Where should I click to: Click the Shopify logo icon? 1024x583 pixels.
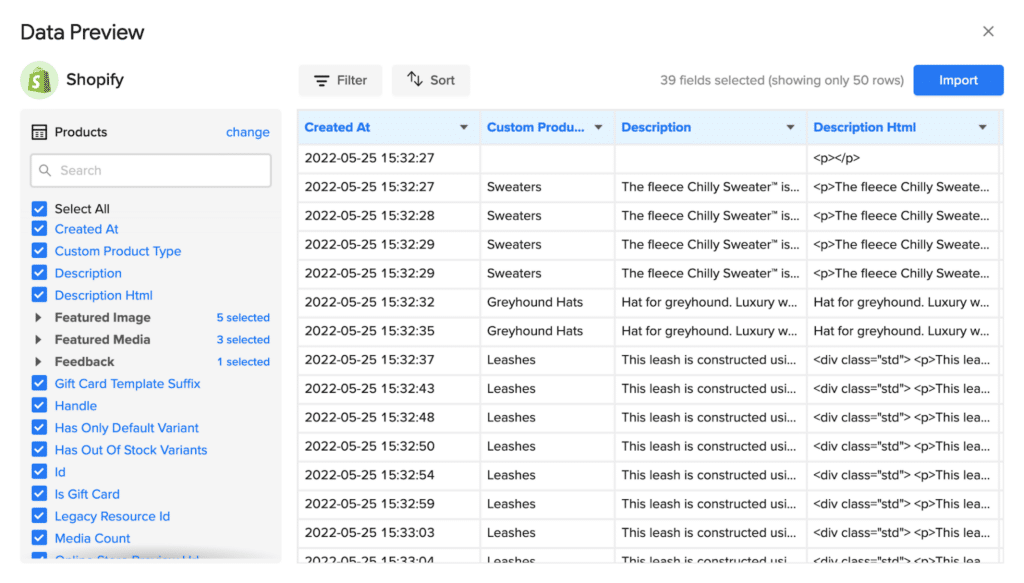tap(40, 80)
